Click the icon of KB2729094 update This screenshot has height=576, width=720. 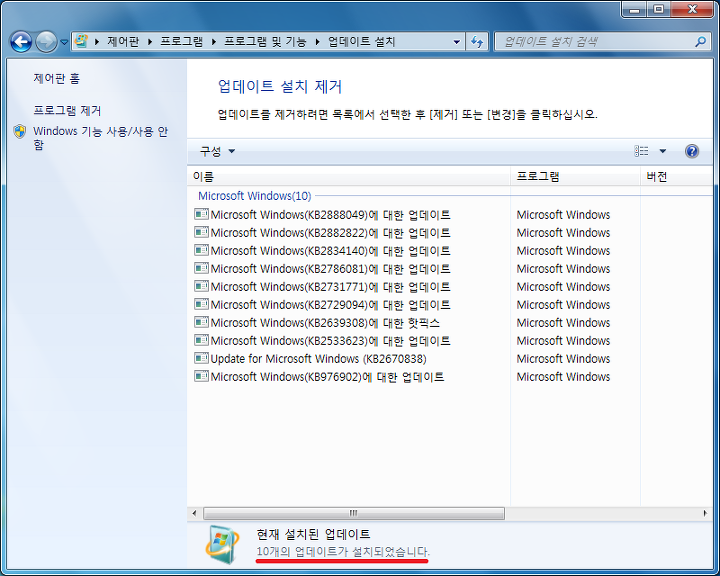point(201,304)
